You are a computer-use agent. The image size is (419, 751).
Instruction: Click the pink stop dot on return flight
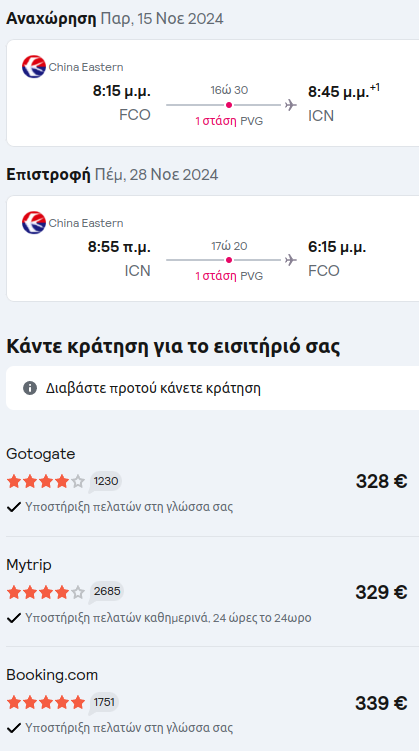(x=229, y=260)
